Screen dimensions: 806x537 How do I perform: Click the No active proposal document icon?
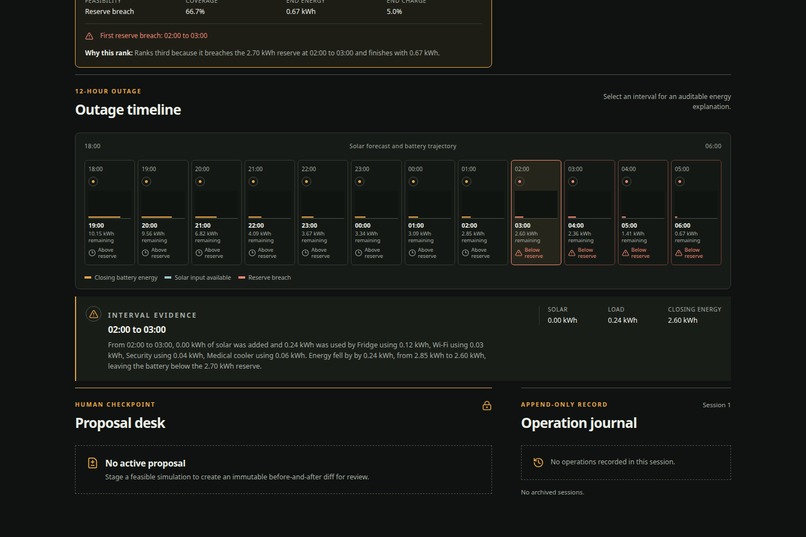(93, 463)
